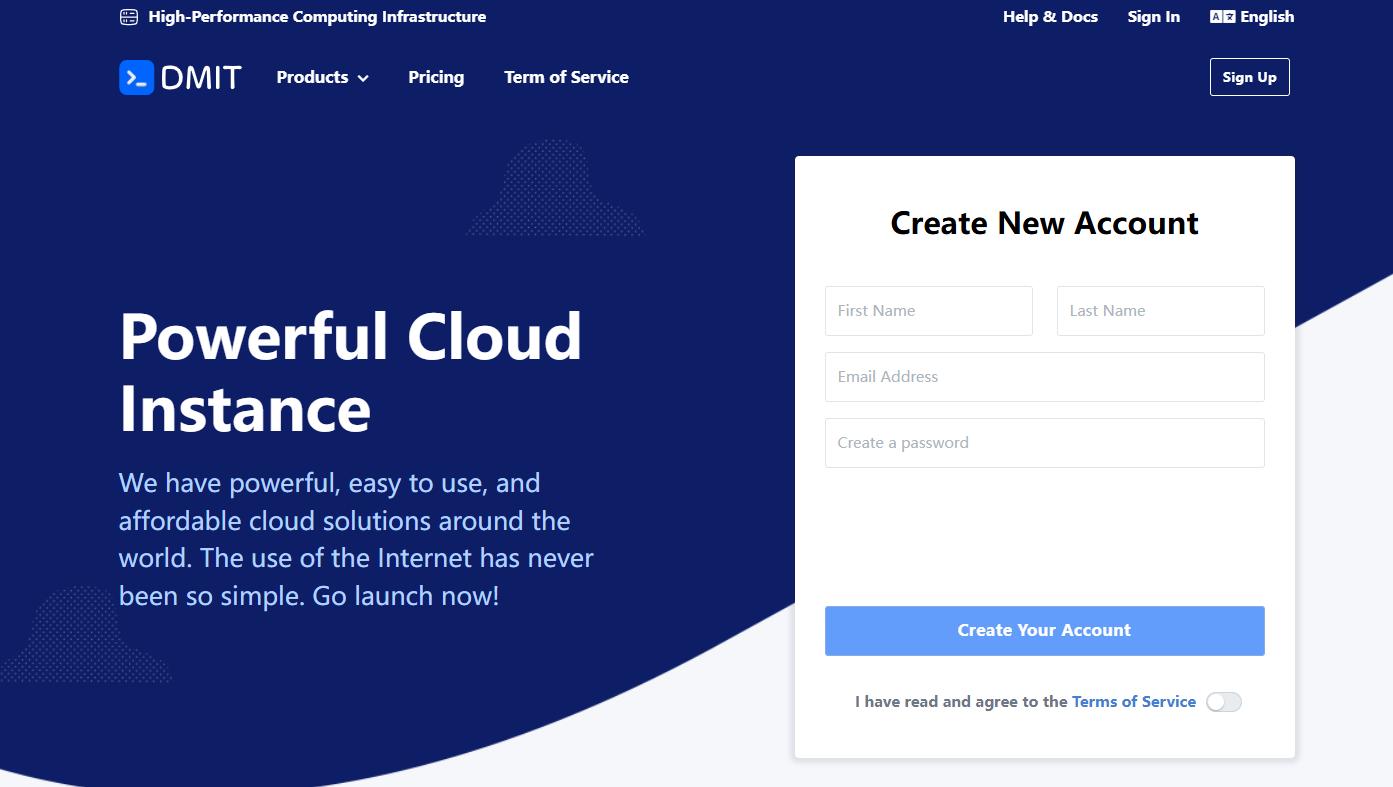Viewport: 1393px width, 787px height.
Task: Click the blue DMIT terminal logo icon
Action: (x=136, y=77)
